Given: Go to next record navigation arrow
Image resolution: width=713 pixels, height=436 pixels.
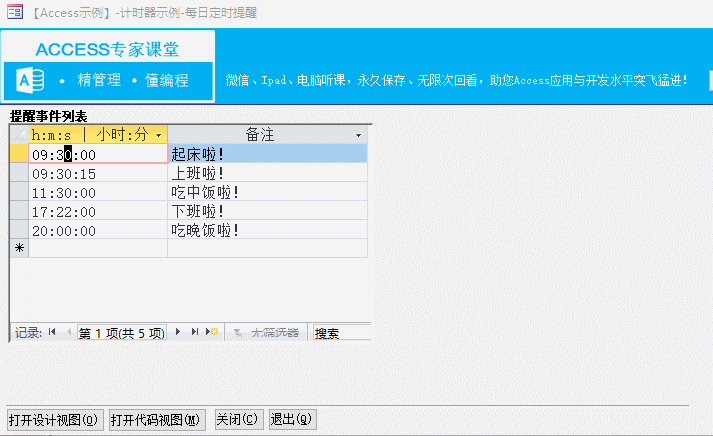Looking at the screenshot, I should [178, 332].
